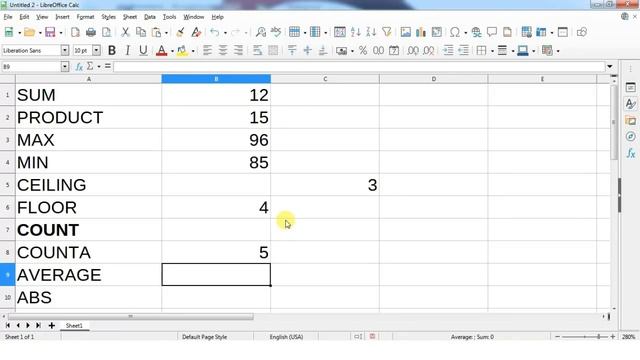The width and height of the screenshot is (640, 360).
Task: Click the Special Character omega icon
Action: pyautogui.click(x=455, y=32)
